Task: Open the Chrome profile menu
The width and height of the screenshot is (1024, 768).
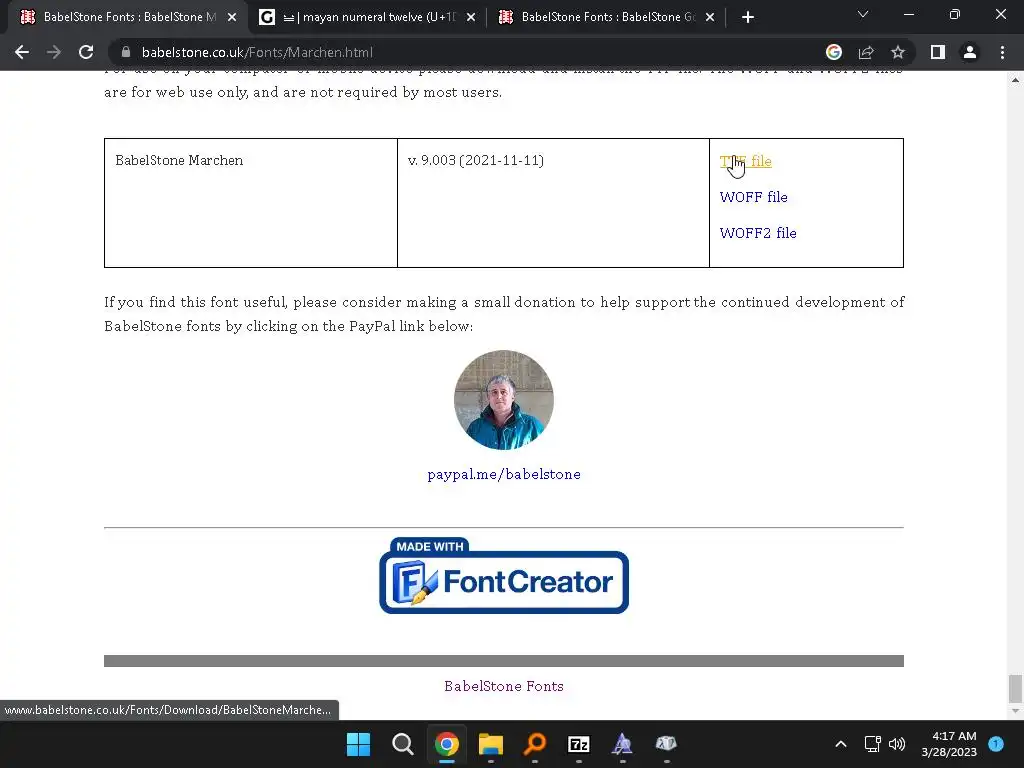Action: pyautogui.click(x=970, y=52)
